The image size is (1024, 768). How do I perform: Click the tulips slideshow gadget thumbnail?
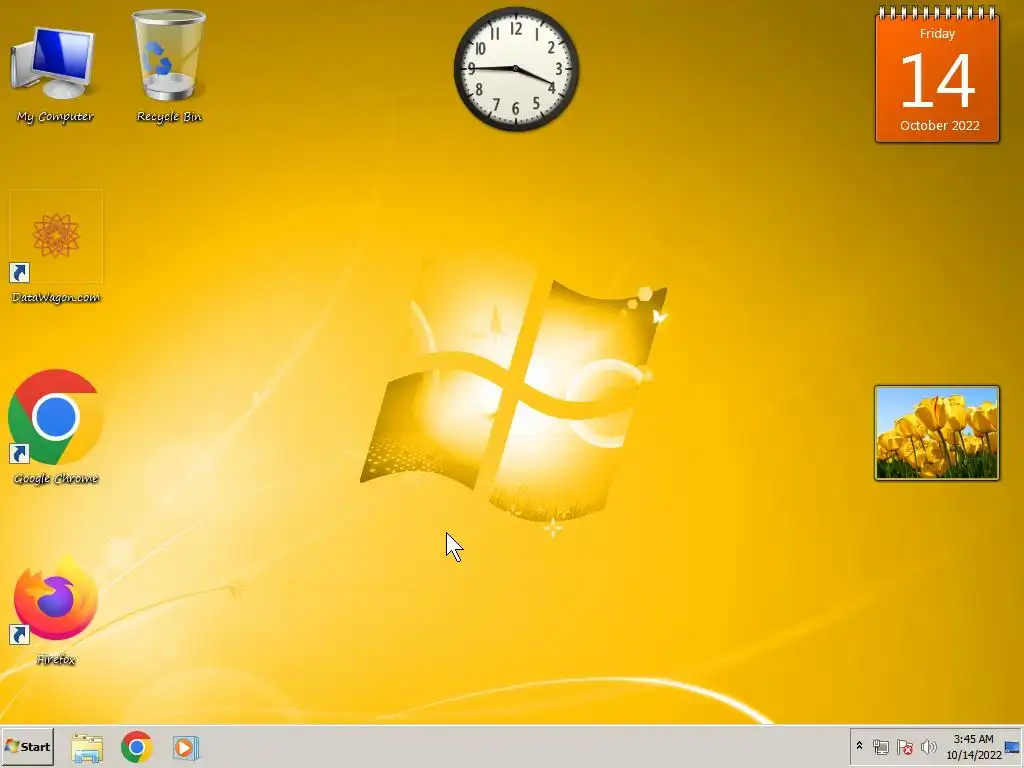936,433
